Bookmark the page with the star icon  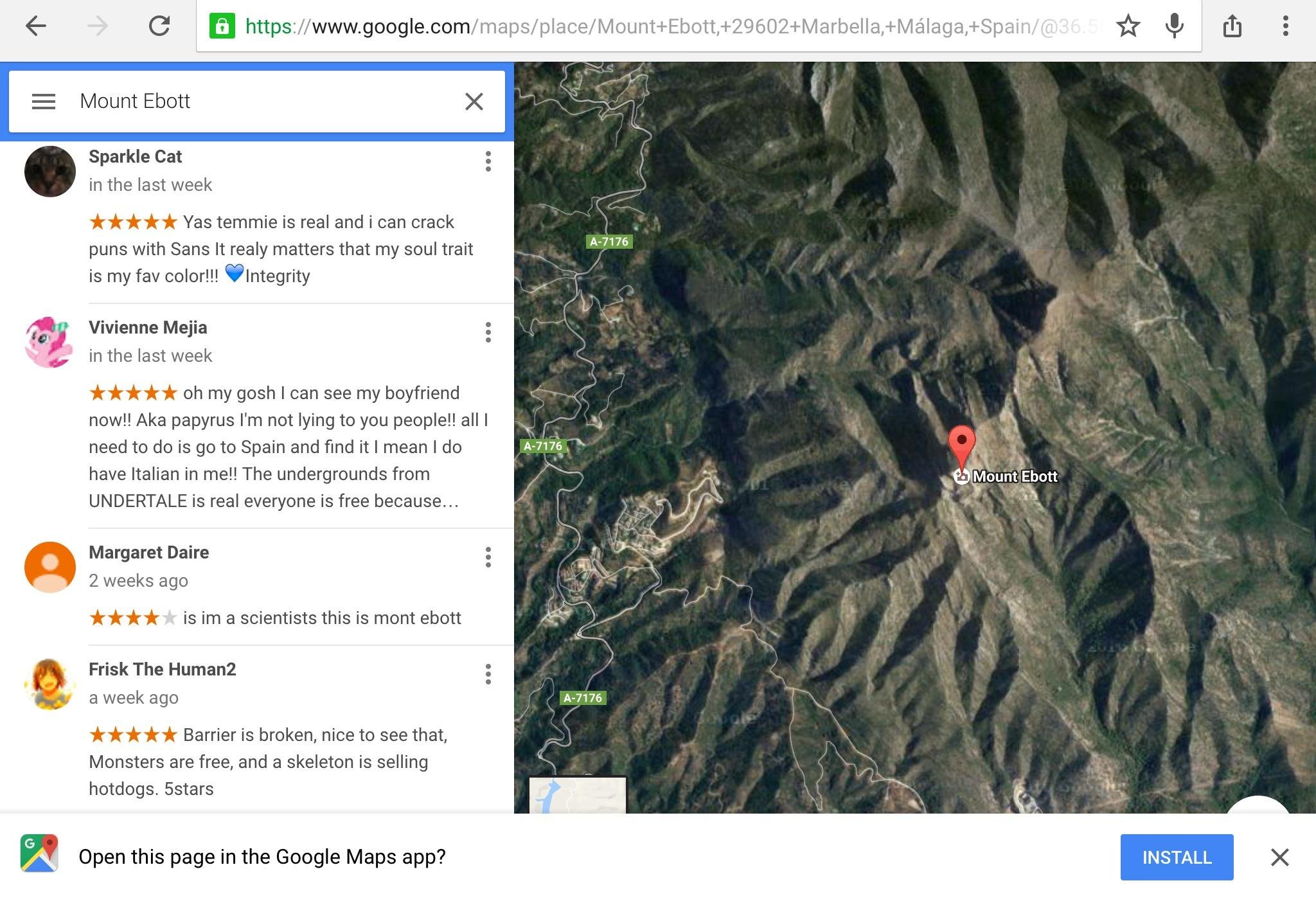(x=1128, y=26)
